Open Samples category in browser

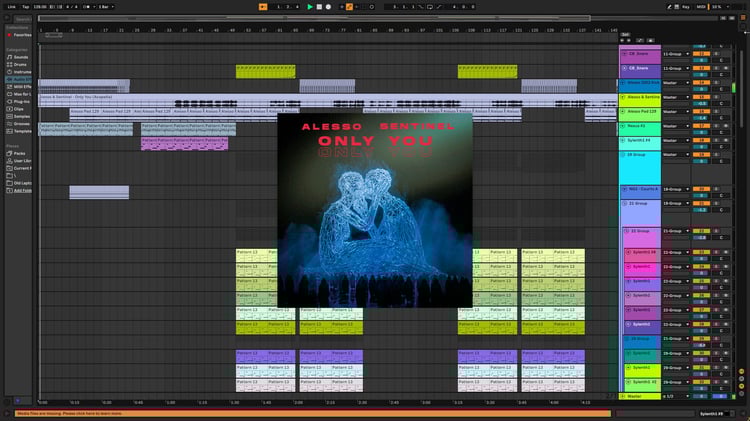(18, 116)
